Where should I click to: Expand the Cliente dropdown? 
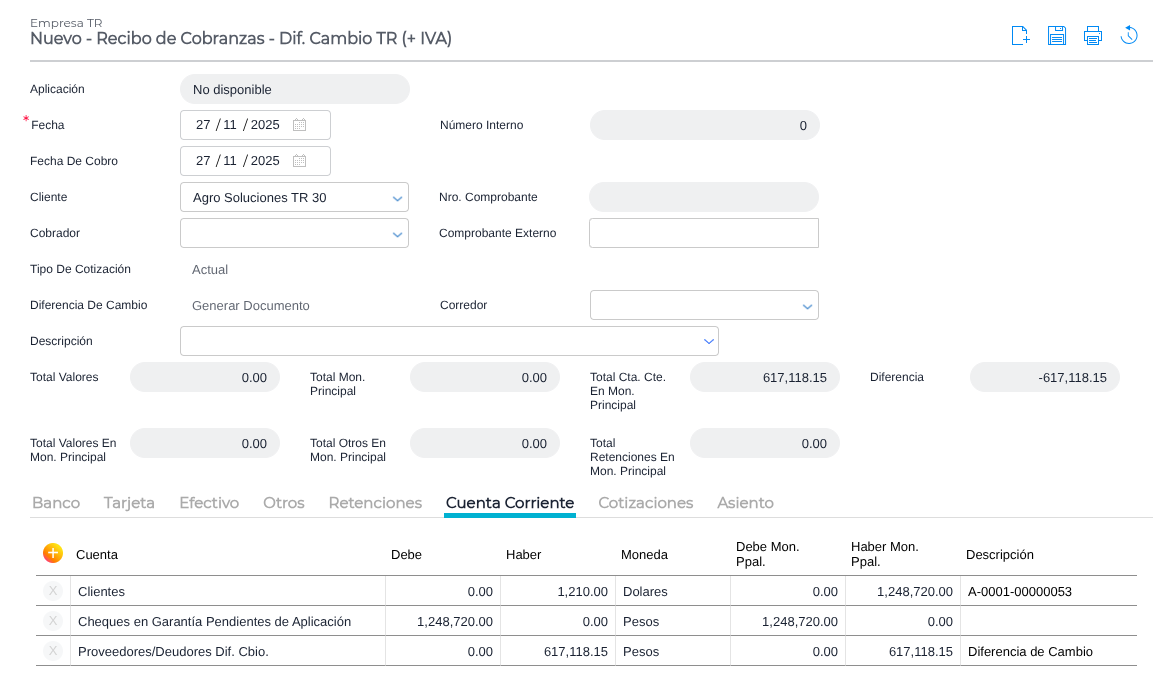tap(397, 198)
